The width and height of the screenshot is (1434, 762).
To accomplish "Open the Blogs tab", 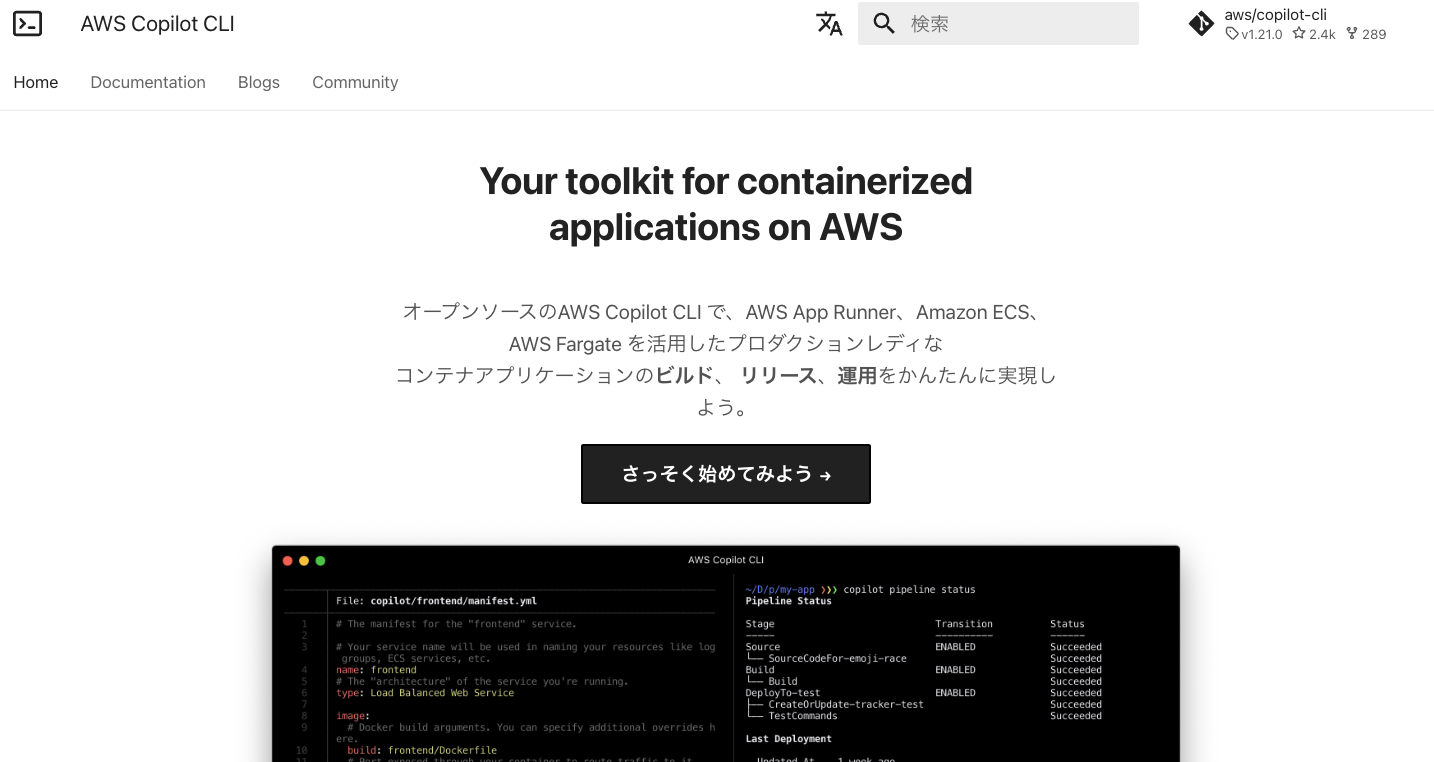I will [x=259, y=82].
